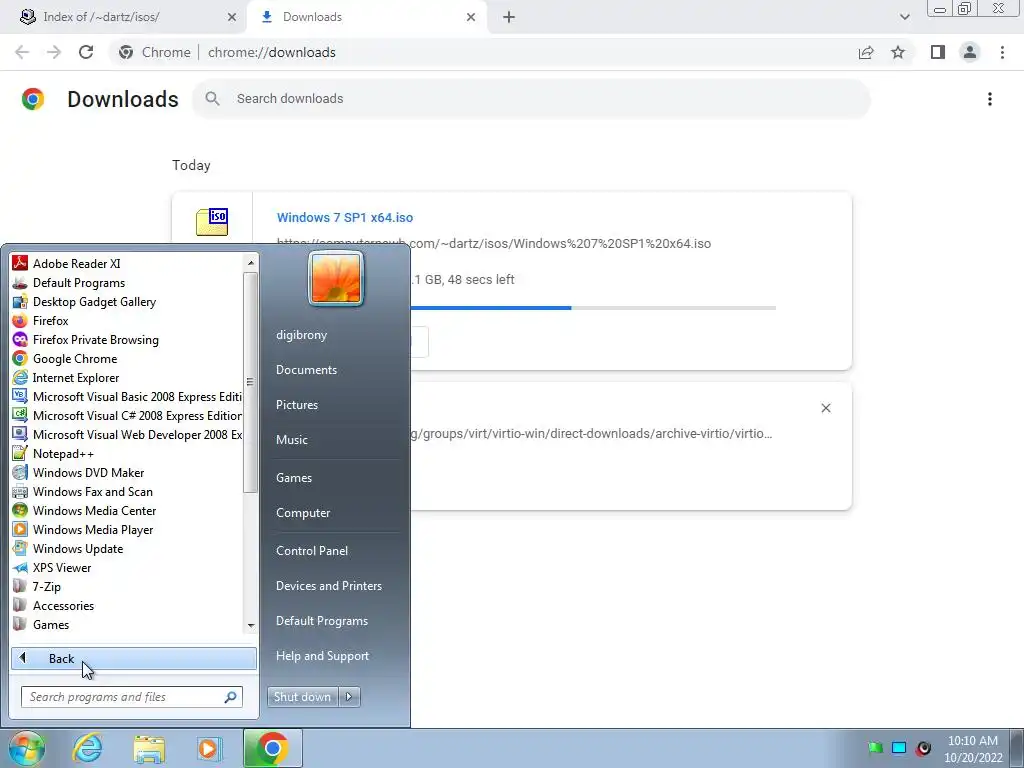This screenshot has height=768, width=1024.
Task: Click the programs list scroll up arrow
Action: (x=251, y=263)
